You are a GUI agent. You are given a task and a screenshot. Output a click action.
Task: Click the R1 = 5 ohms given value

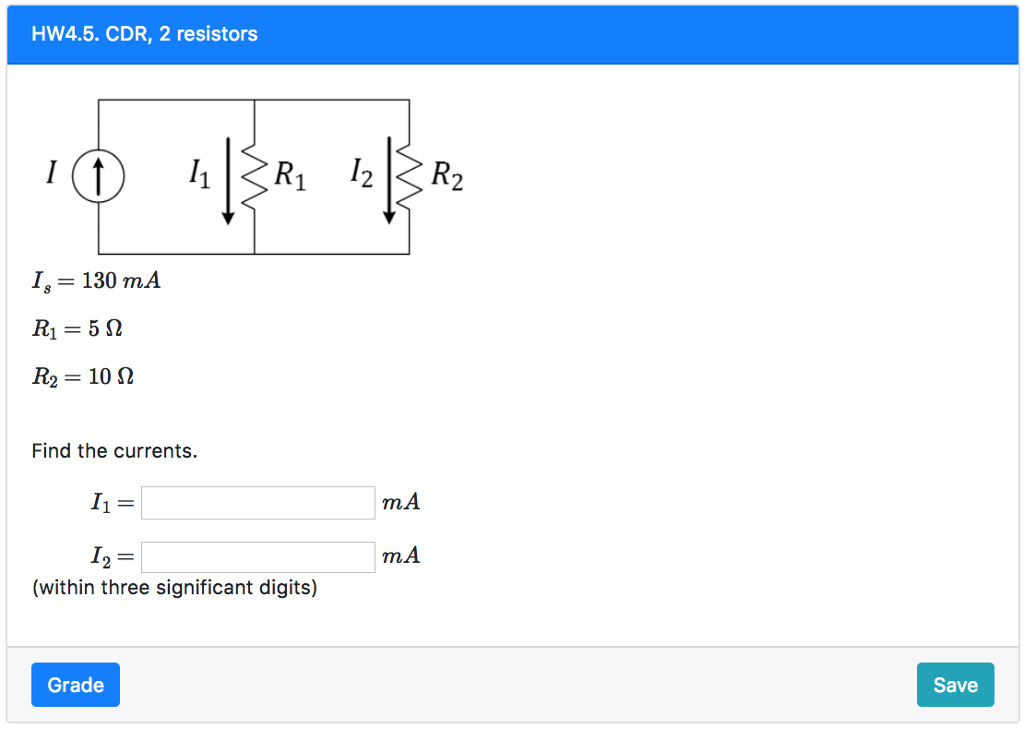pyautogui.click(x=77, y=328)
